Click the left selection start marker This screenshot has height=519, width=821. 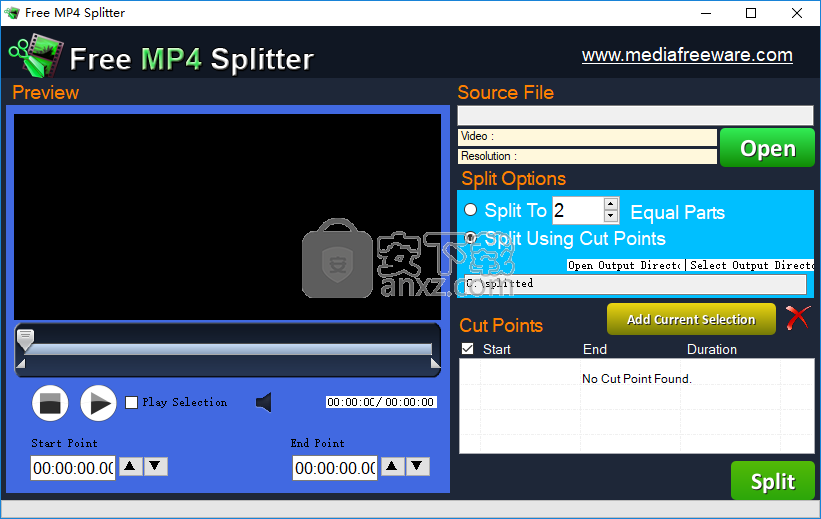[21, 363]
